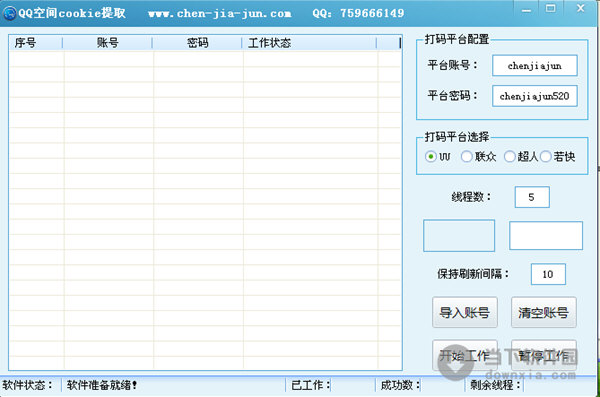Screen dimensions: 600x397
Task: Minimize the QQ空间cookie提取 window
Action: coord(526,9)
